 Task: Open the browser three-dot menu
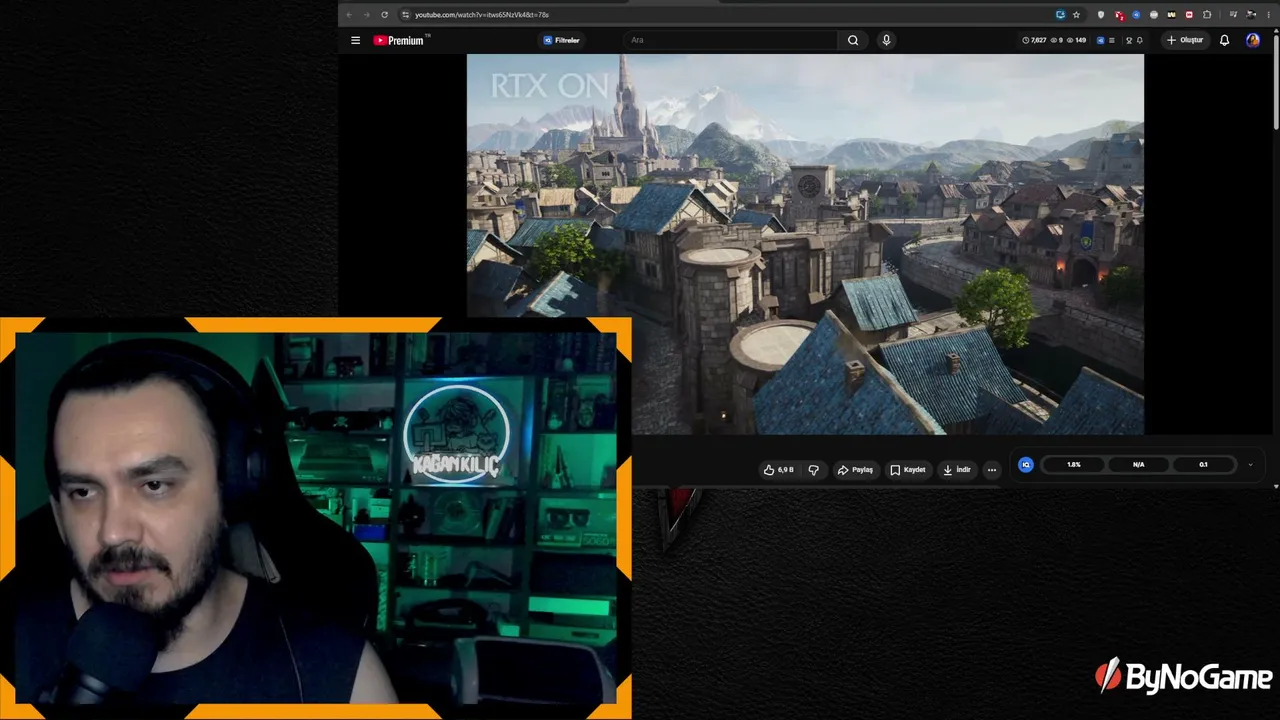pos(1269,15)
